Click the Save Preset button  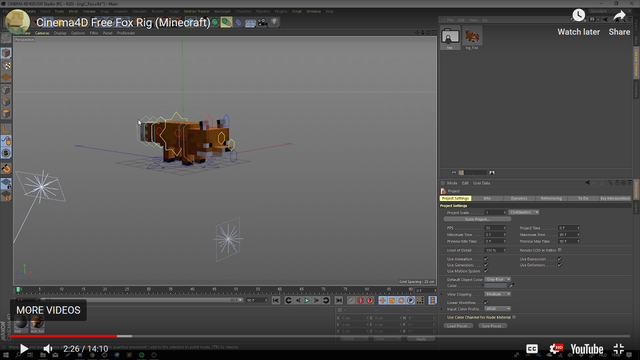click(x=492, y=326)
